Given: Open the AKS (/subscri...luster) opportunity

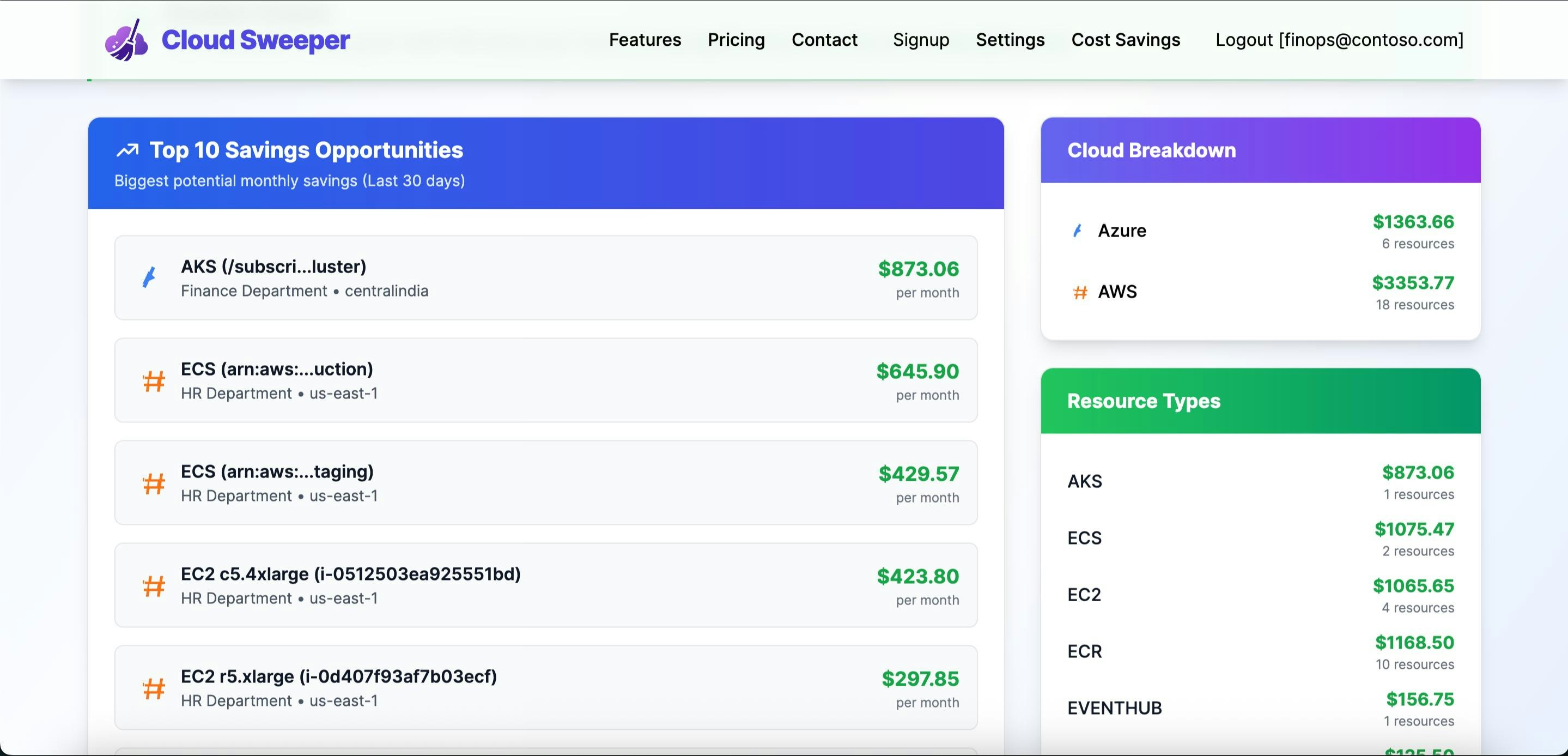Looking at the screenshot, I should (x=545, y=278).
